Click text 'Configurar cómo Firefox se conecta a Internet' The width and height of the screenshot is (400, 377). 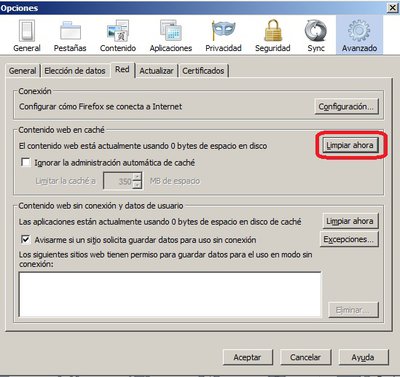tap(100, 107)
